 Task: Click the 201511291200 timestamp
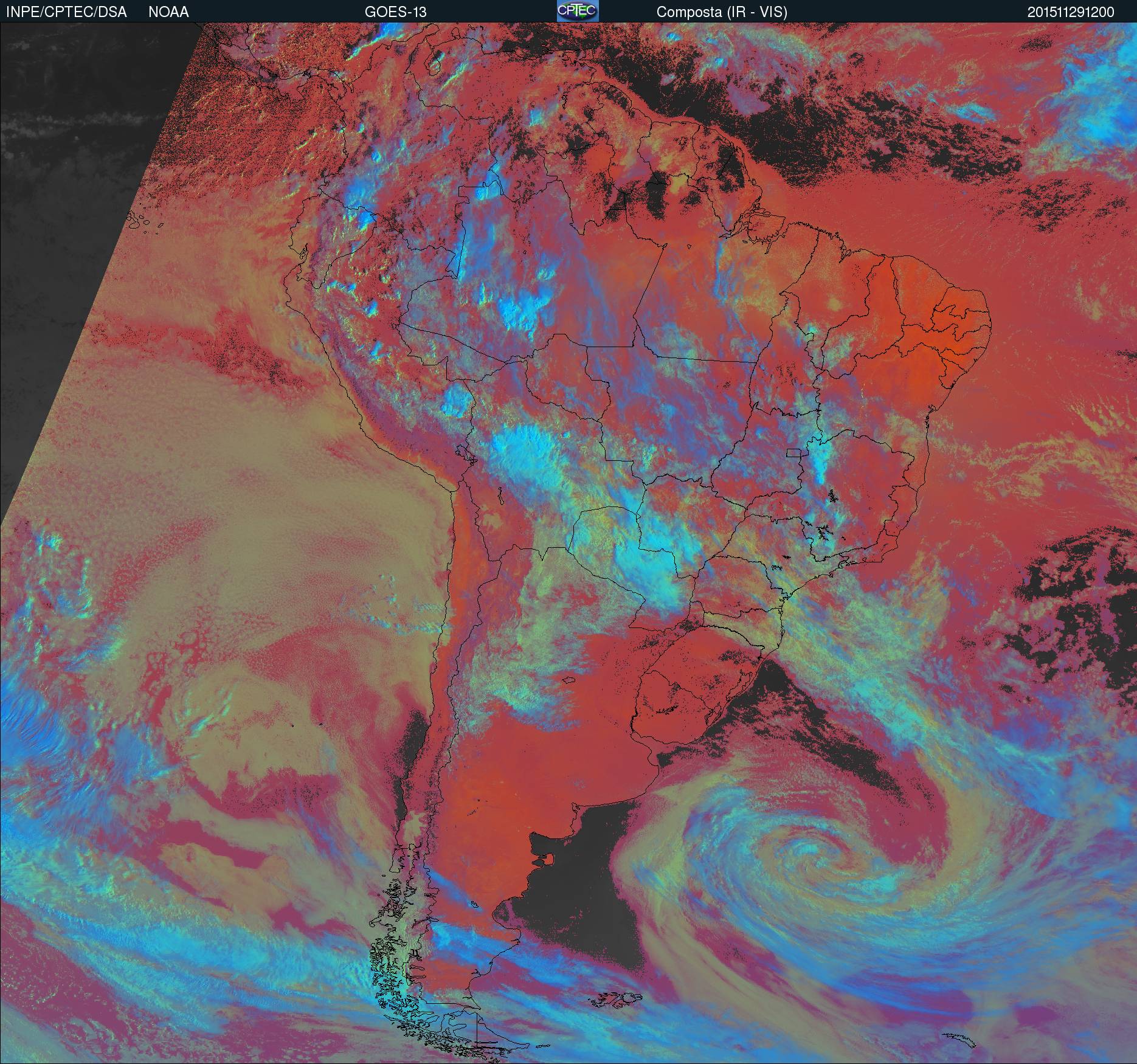click(1071, 12)
